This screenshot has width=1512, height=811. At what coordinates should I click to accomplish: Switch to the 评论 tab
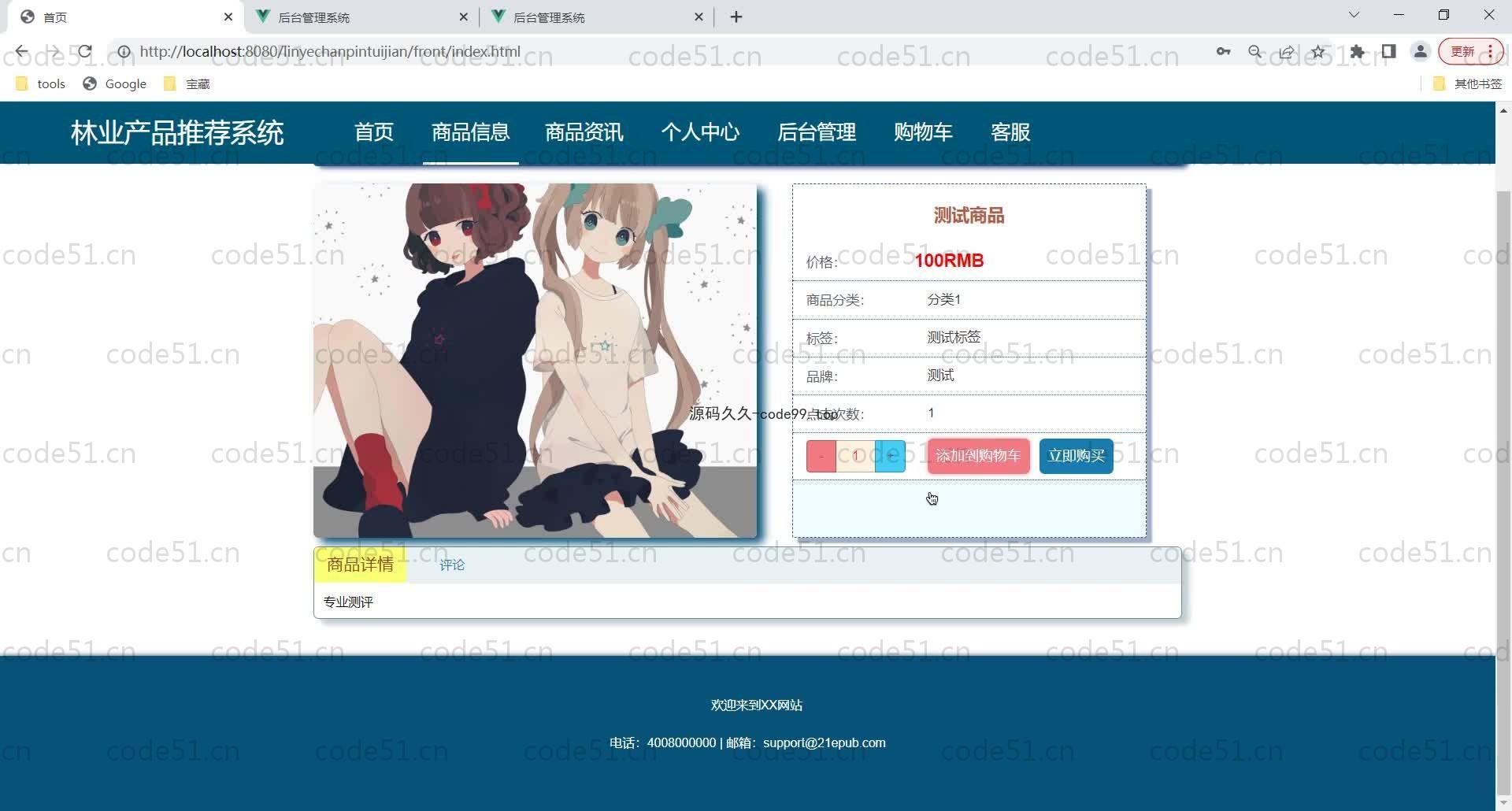[x=452, y=565]
